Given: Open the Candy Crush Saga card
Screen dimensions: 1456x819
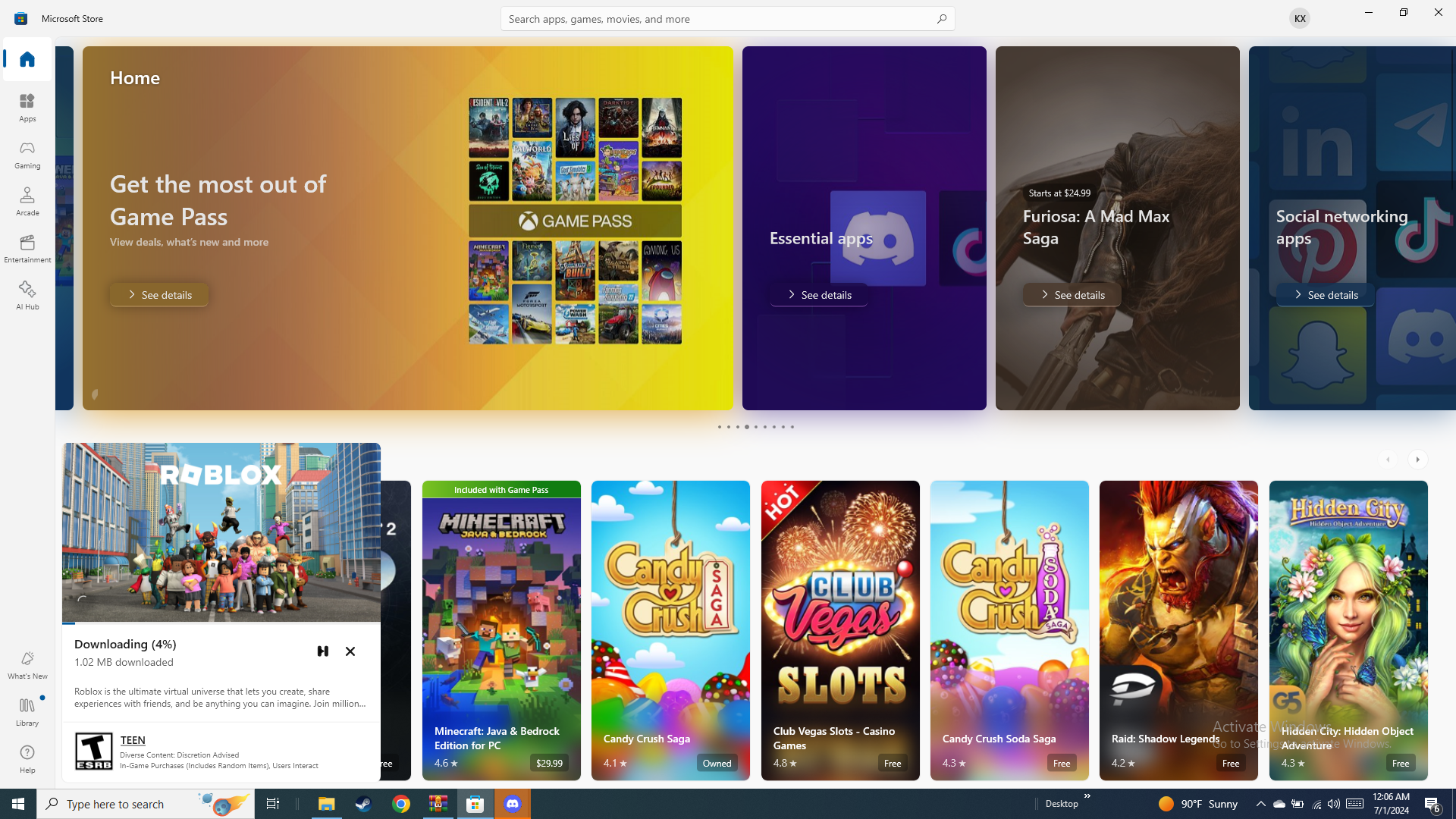Looking at the screenshot, I should [x=670, y=630].
